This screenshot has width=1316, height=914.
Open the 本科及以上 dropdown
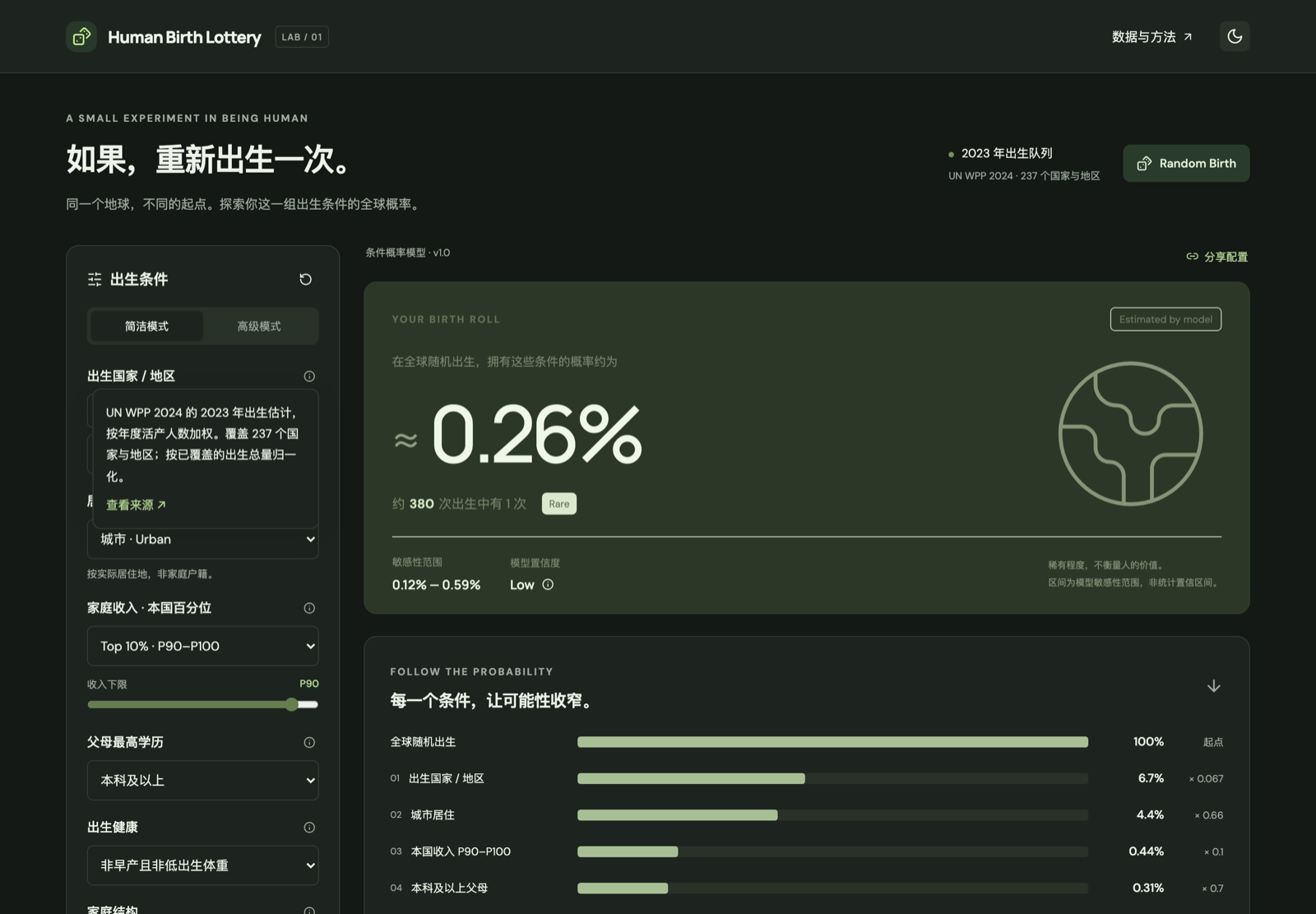coord(203,781)
